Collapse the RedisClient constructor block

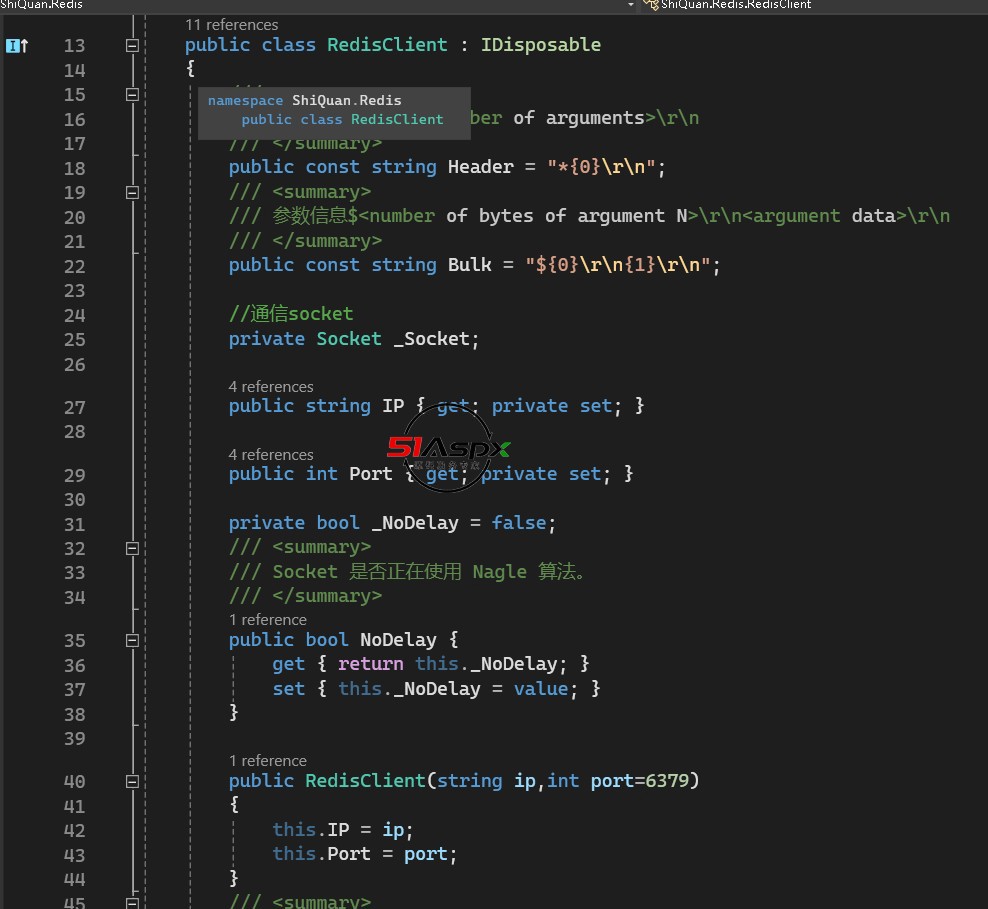[x=131, y=781]
